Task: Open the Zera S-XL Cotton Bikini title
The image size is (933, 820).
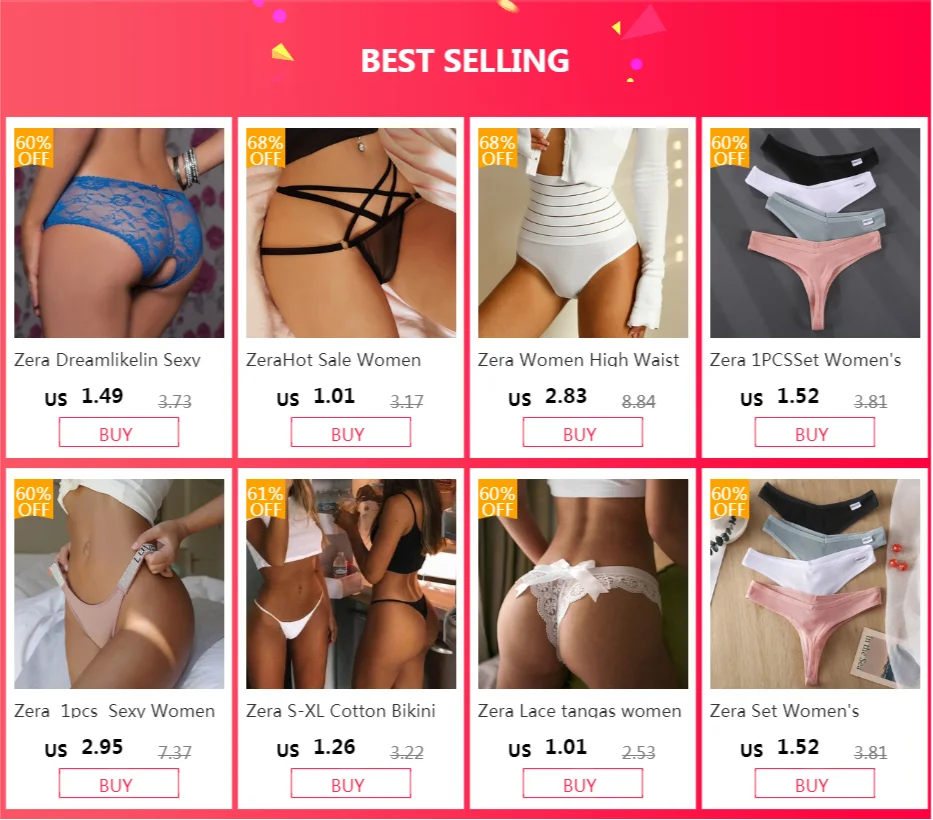Action: [x=340, y=711]
